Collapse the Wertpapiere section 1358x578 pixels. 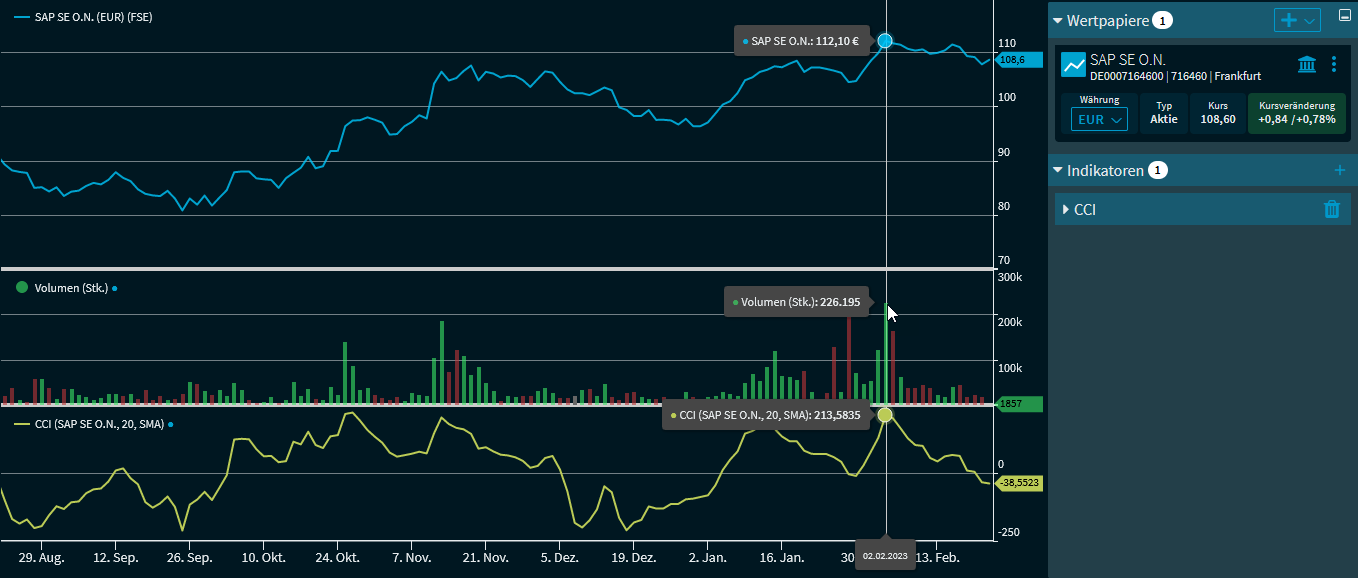(x=1058, y=20)
